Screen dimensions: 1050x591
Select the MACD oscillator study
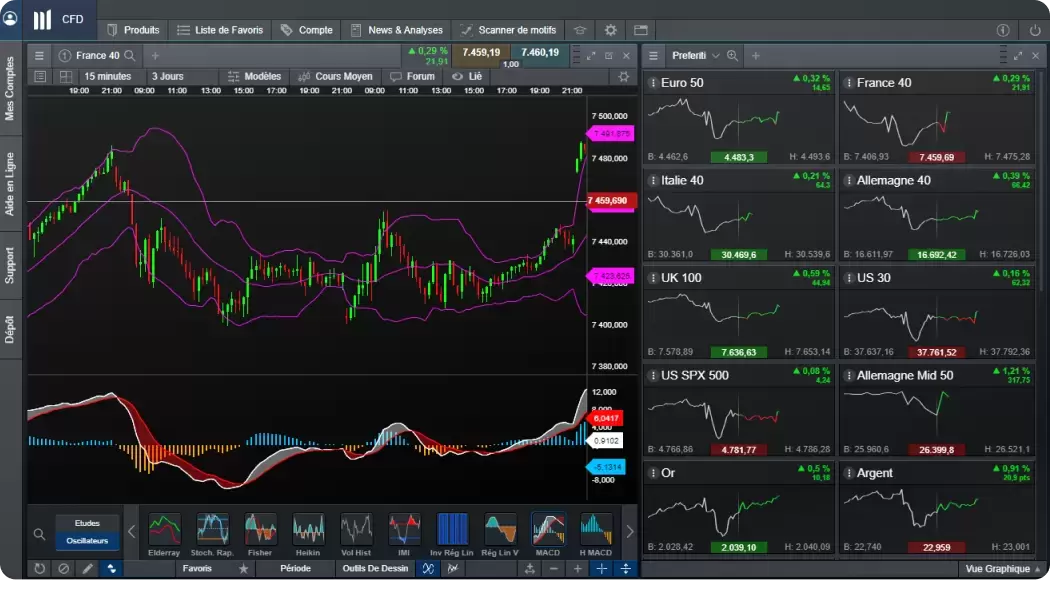pyautogui.click(x=547, y=531)
